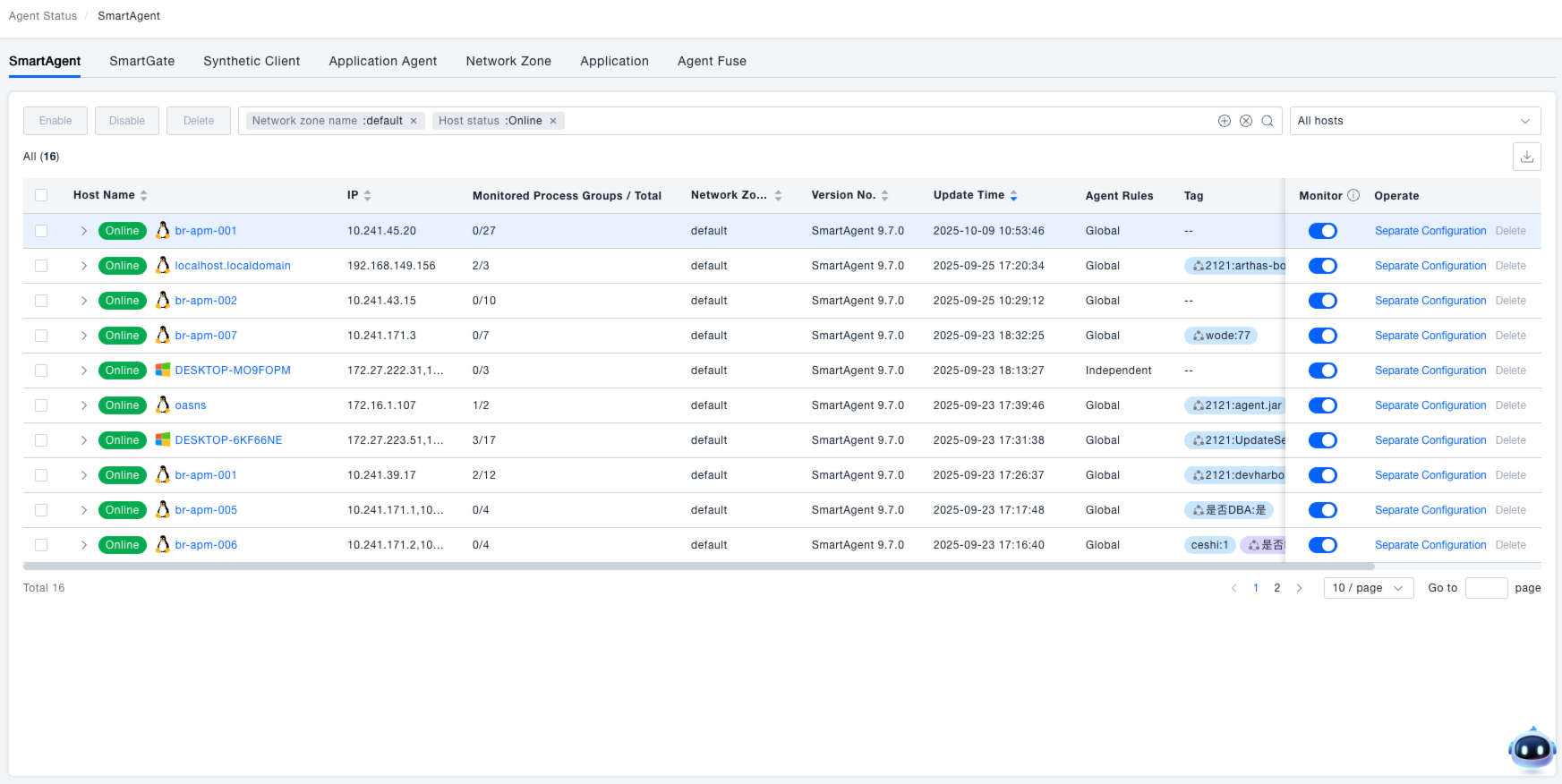Click the add filter plus icon
Viewport: 1562px width, 784px height.
tap(1224, 121)
